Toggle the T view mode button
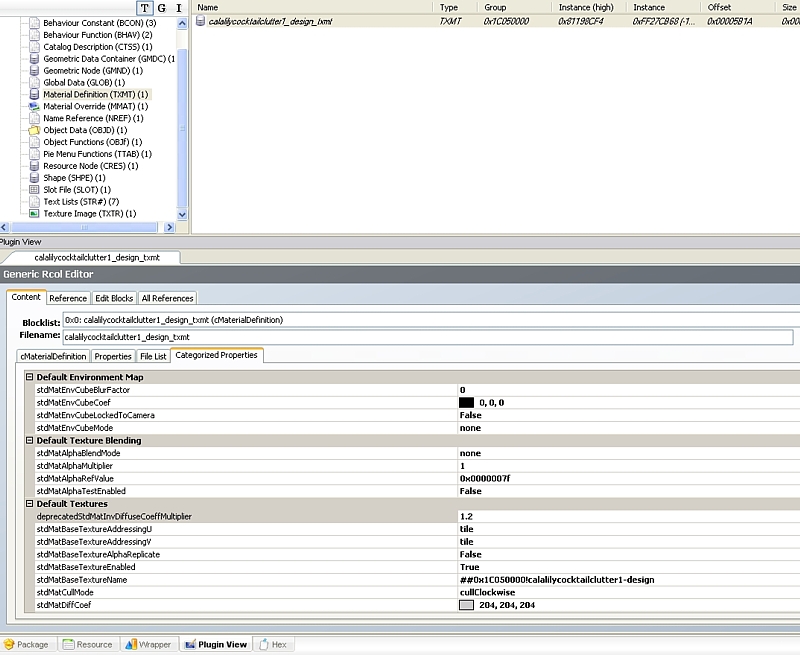Image resolution: width=800 pixels, height=655 pixels. point(145,8)
